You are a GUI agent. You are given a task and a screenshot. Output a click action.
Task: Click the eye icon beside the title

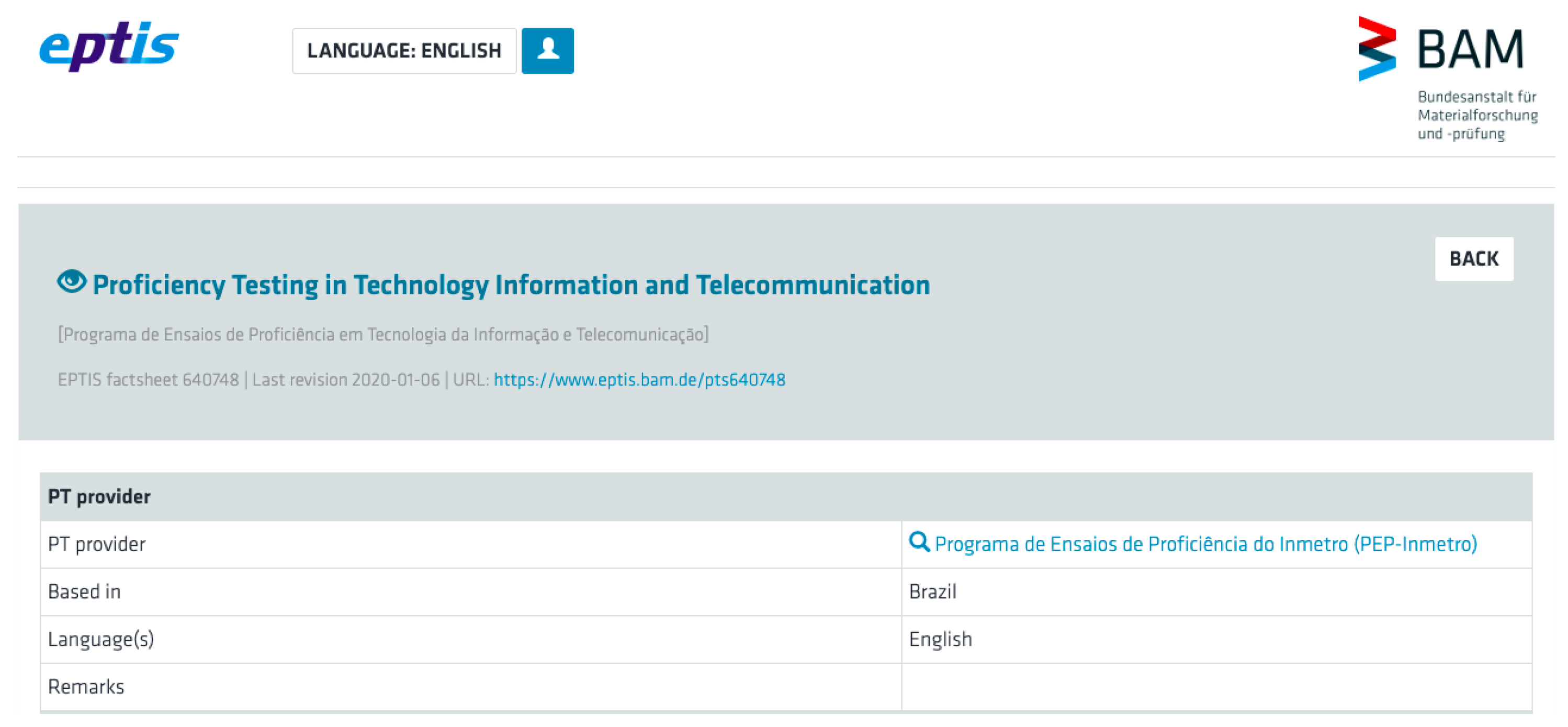tap(72, 282)
